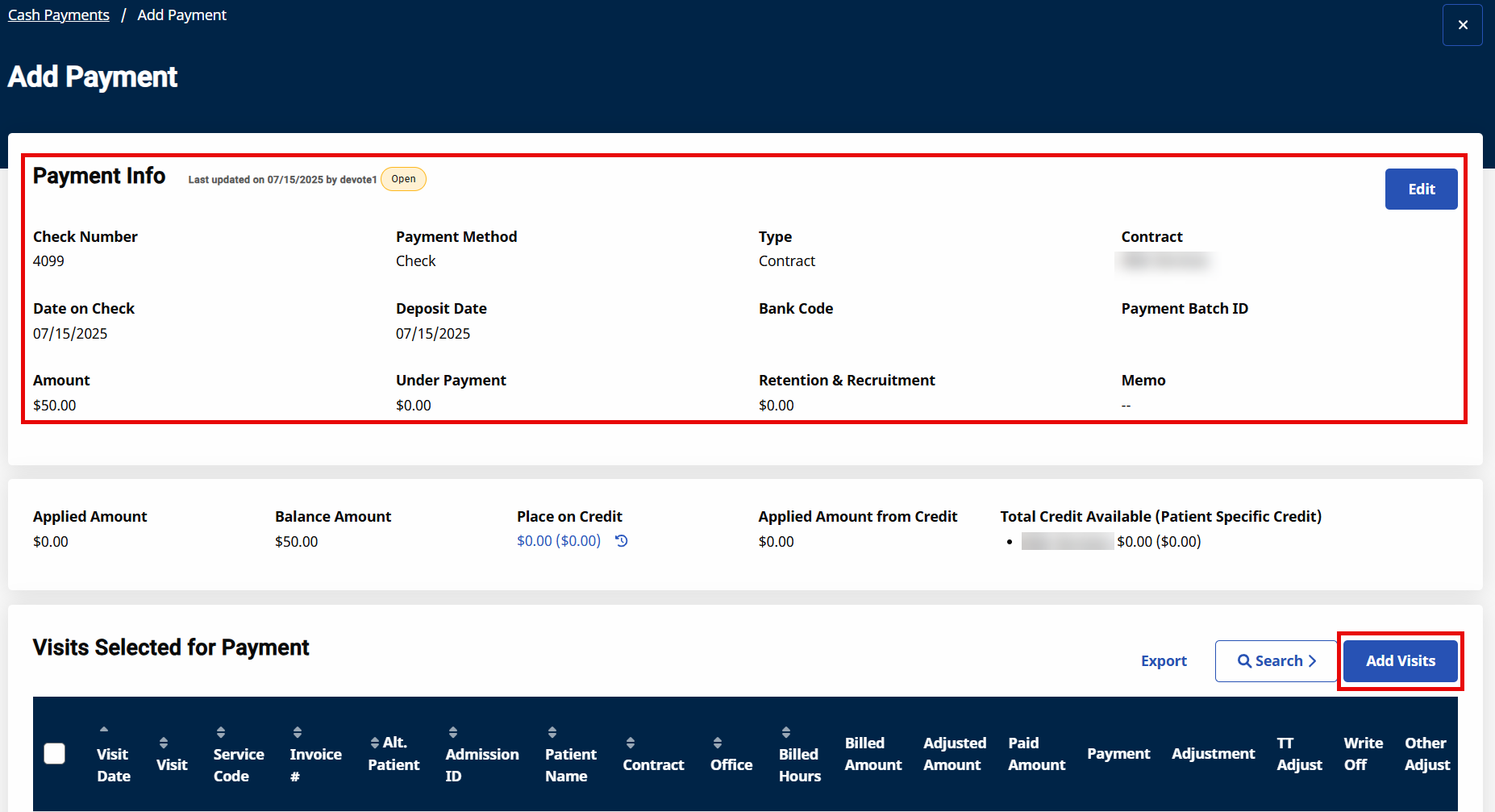Image resolution: width=1495 pixels, height=812 pixels.
Task: Click the Place on Credit history icon
Action: (x=621, y=541)
